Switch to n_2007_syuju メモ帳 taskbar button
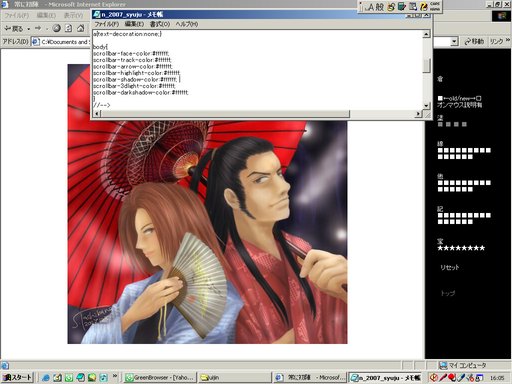512x384 pixels. (386, 378)
